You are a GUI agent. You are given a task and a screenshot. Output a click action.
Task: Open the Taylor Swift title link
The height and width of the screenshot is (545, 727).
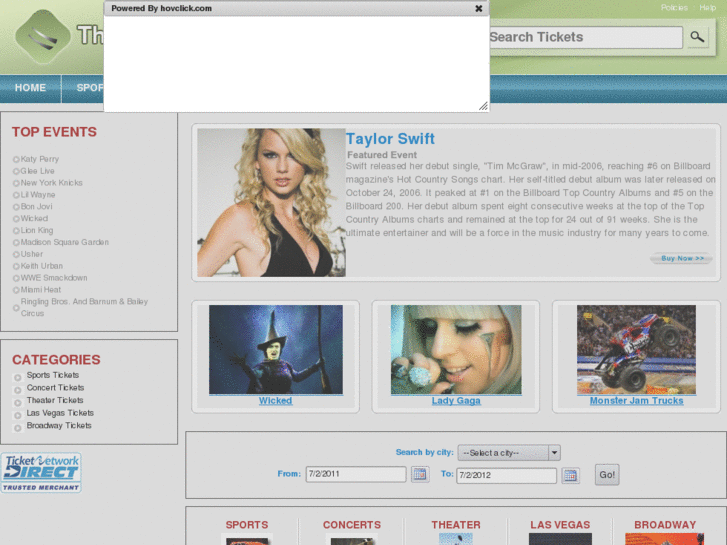390,139
